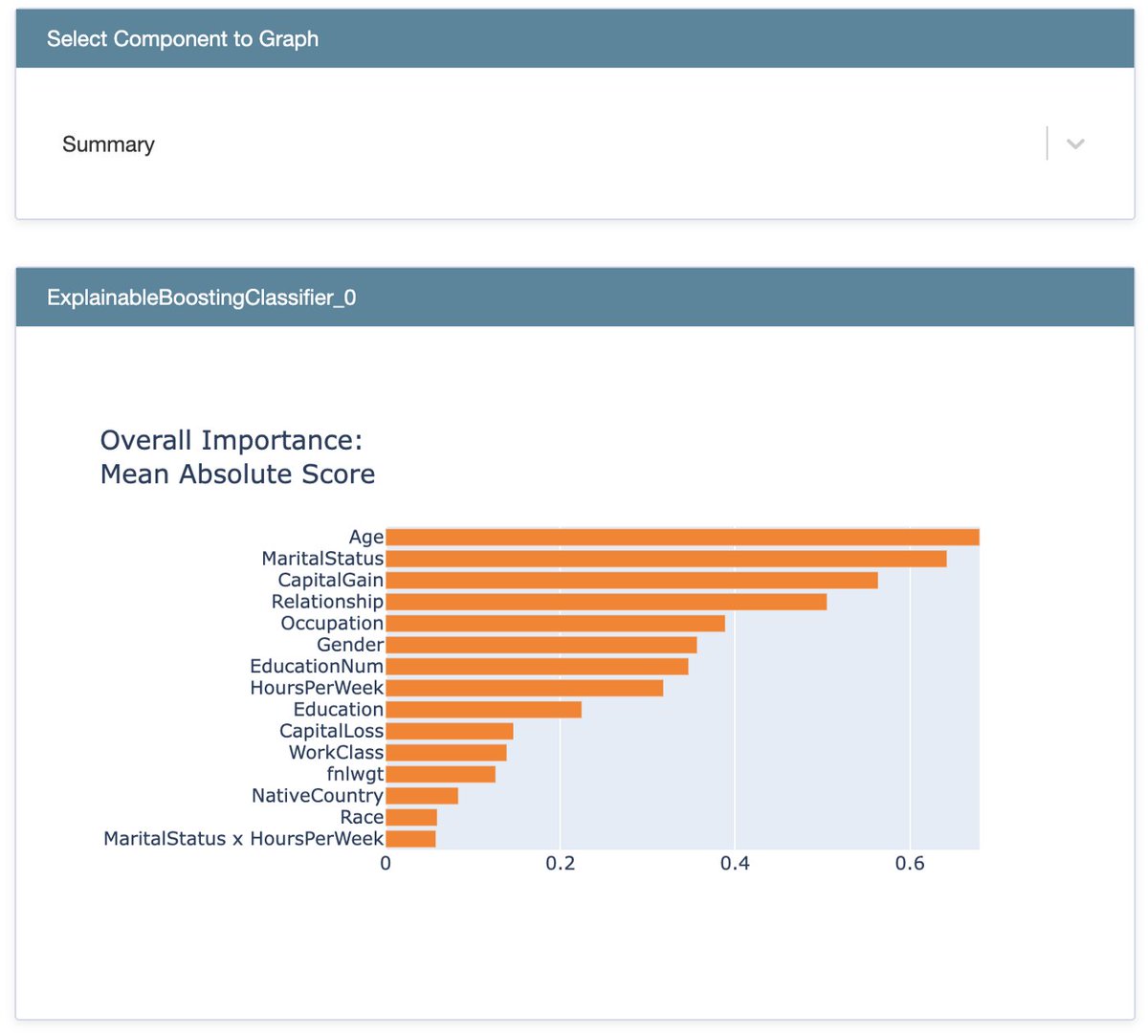Click the 'Overall Importance: Mean Absolute Score' title
Image resolution: width=1148 pixels, height=1036 pixels.
pyautogui.click(x=237, y=457)
